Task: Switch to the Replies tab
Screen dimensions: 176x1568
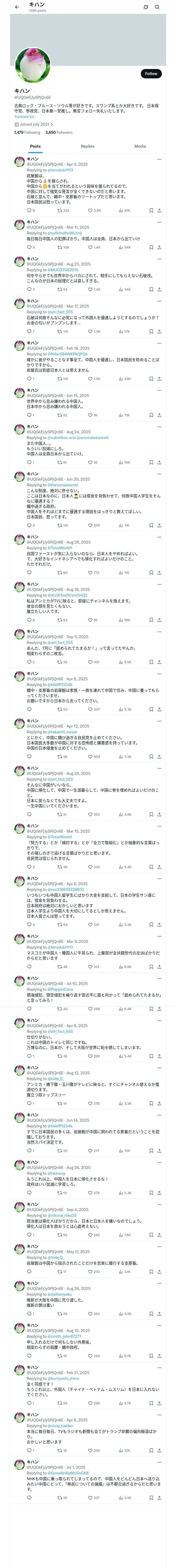Action: click(x=87, y=146)
